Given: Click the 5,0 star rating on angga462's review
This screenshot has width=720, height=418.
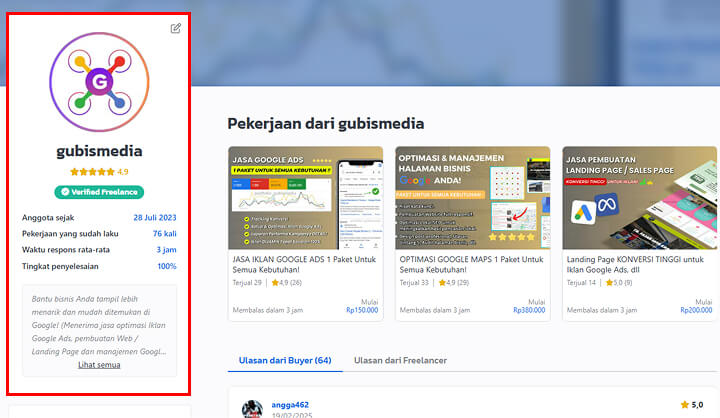Looking at the screenshot, I should [x=692, y=405].
